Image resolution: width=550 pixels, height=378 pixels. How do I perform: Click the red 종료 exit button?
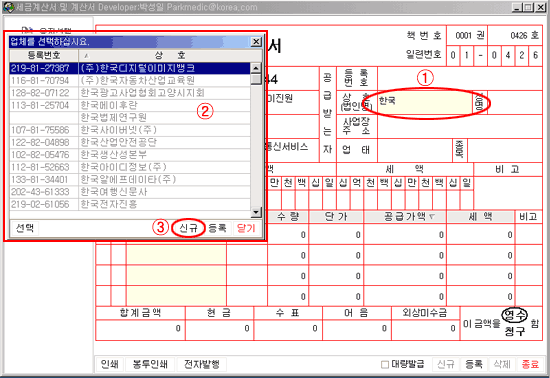tap(530, 364)
